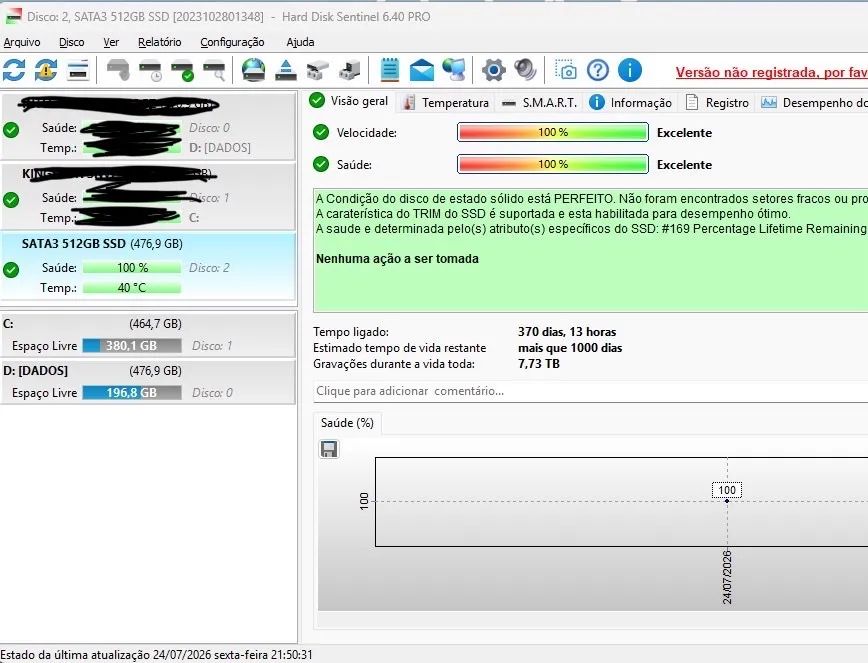
Task: Click the Disco: 2 label in disk list
Action: [x=209, y=268]
